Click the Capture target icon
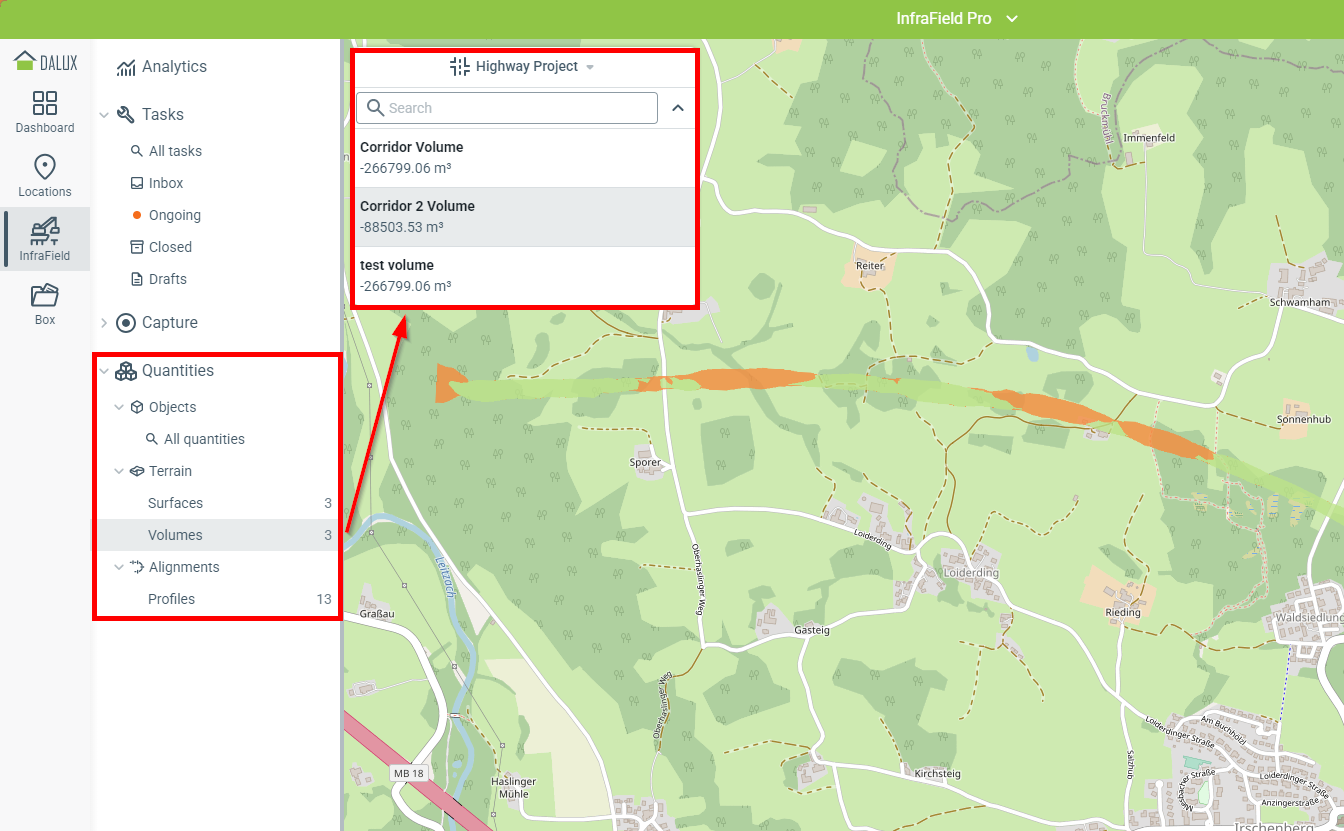 (126, 323)
